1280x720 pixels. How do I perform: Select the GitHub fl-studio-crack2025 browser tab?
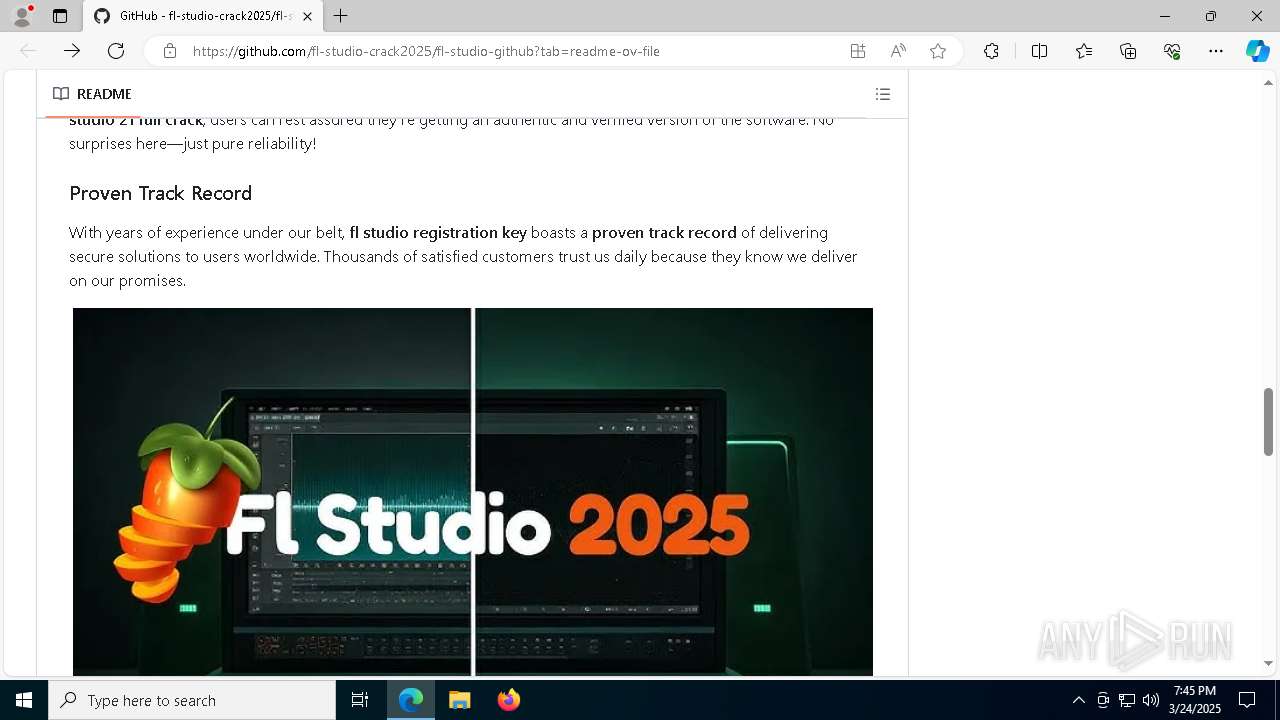[x=203, y=16]
